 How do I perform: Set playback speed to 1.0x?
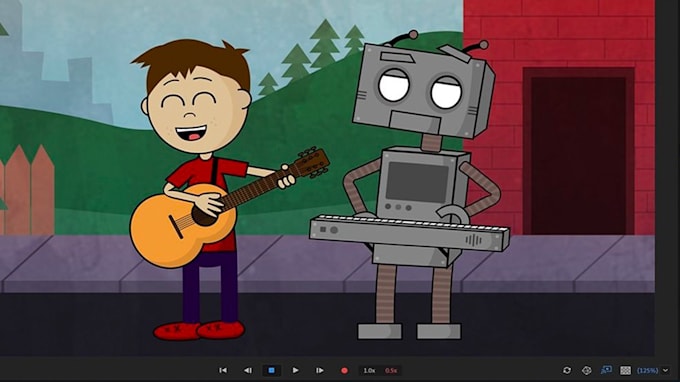point(369,370)
